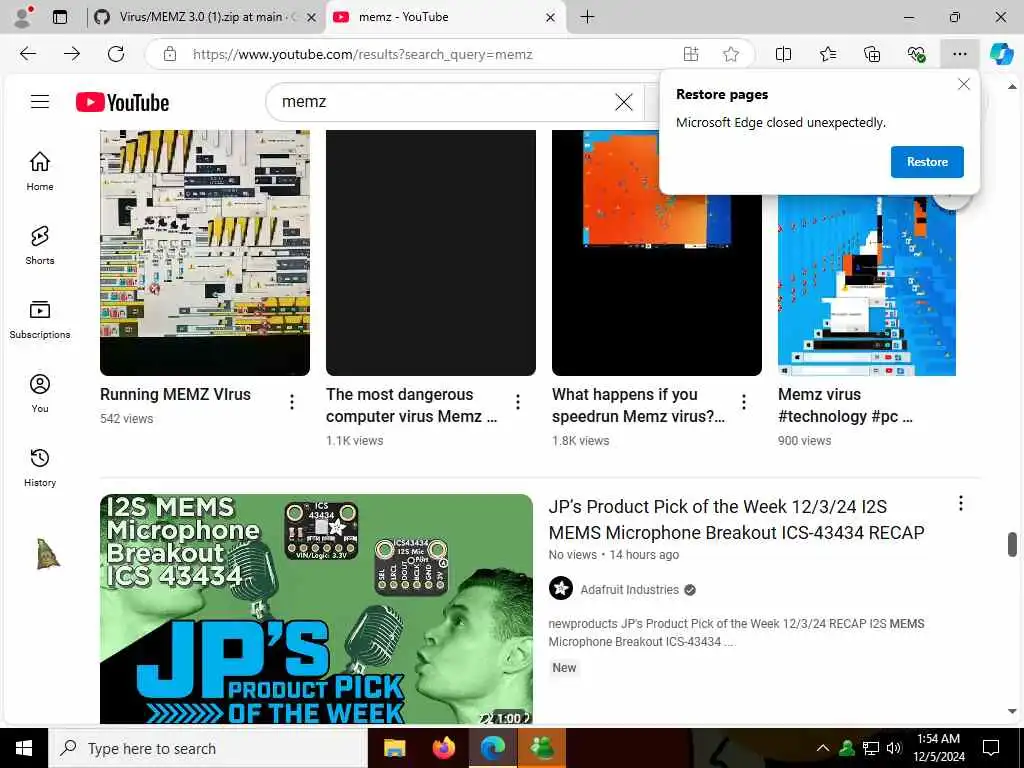The image size is (1024, 768).
Task: Open History in the YouTube sidebar
Action: pos(40,468)
